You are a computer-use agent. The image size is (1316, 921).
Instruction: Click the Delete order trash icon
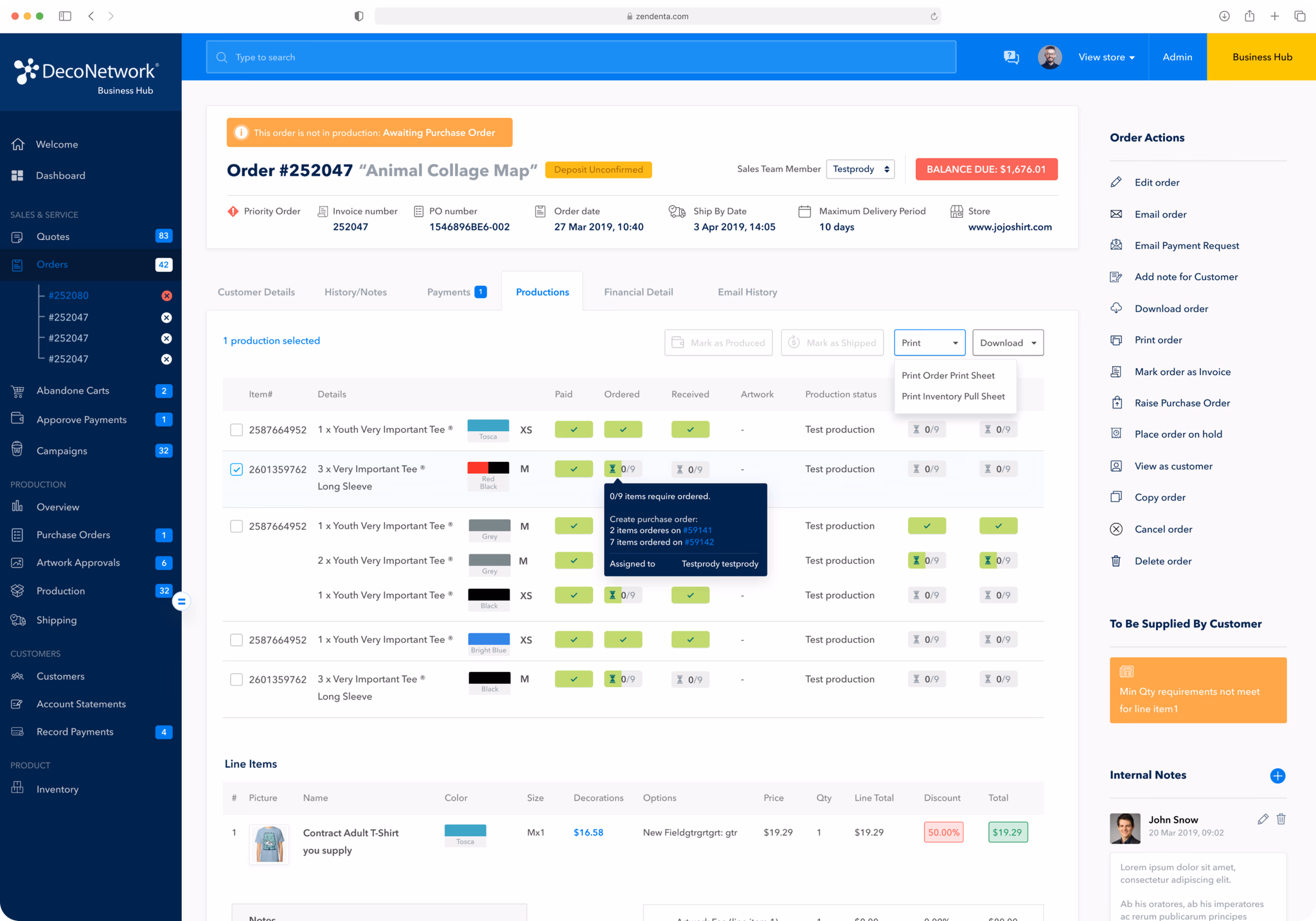pyautogui.click(x=1116, y=561)
